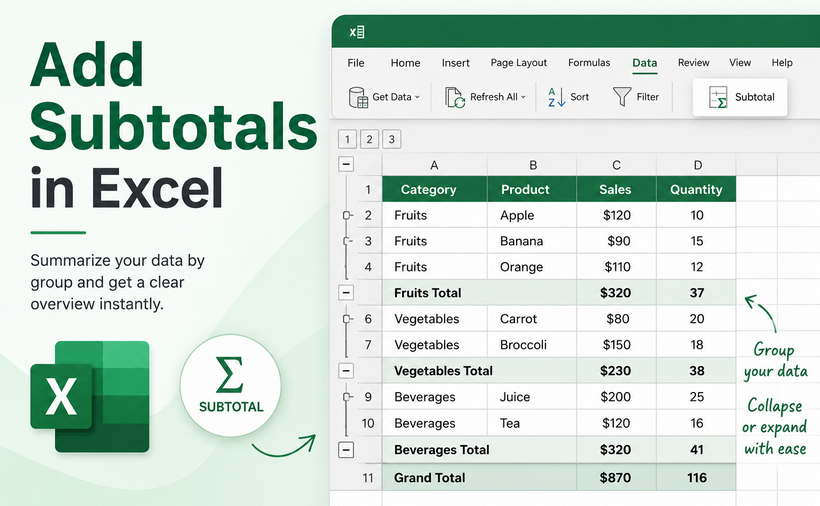Click the Excel logo in the title bar
Screen dimensions: 820x506
click(x=357, y=32)
